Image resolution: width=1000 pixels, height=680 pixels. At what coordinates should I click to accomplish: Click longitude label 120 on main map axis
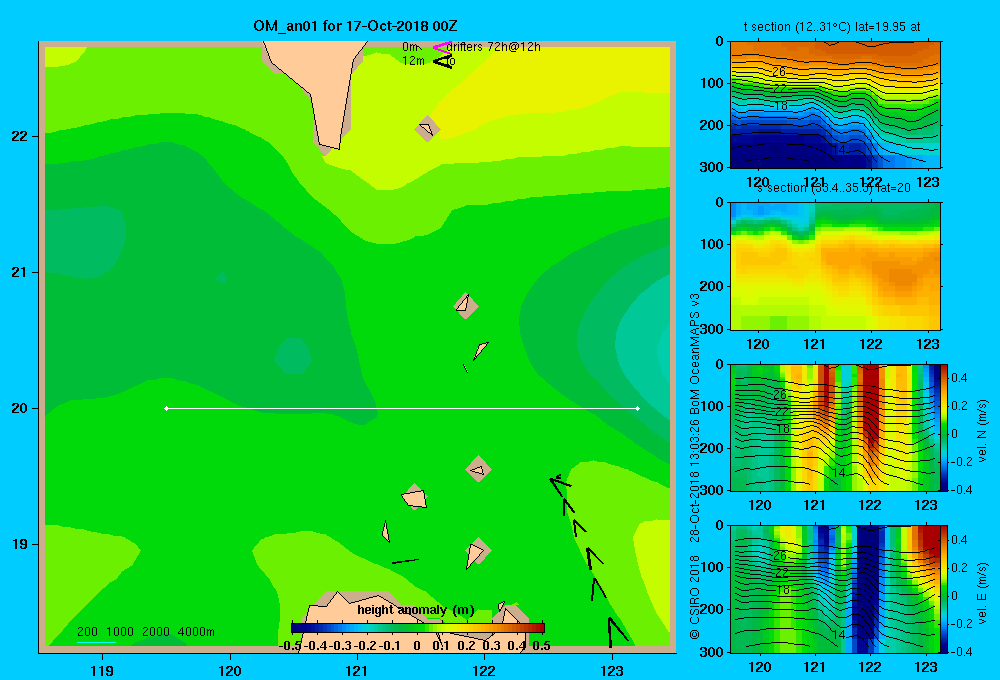(x=230, y=670)
